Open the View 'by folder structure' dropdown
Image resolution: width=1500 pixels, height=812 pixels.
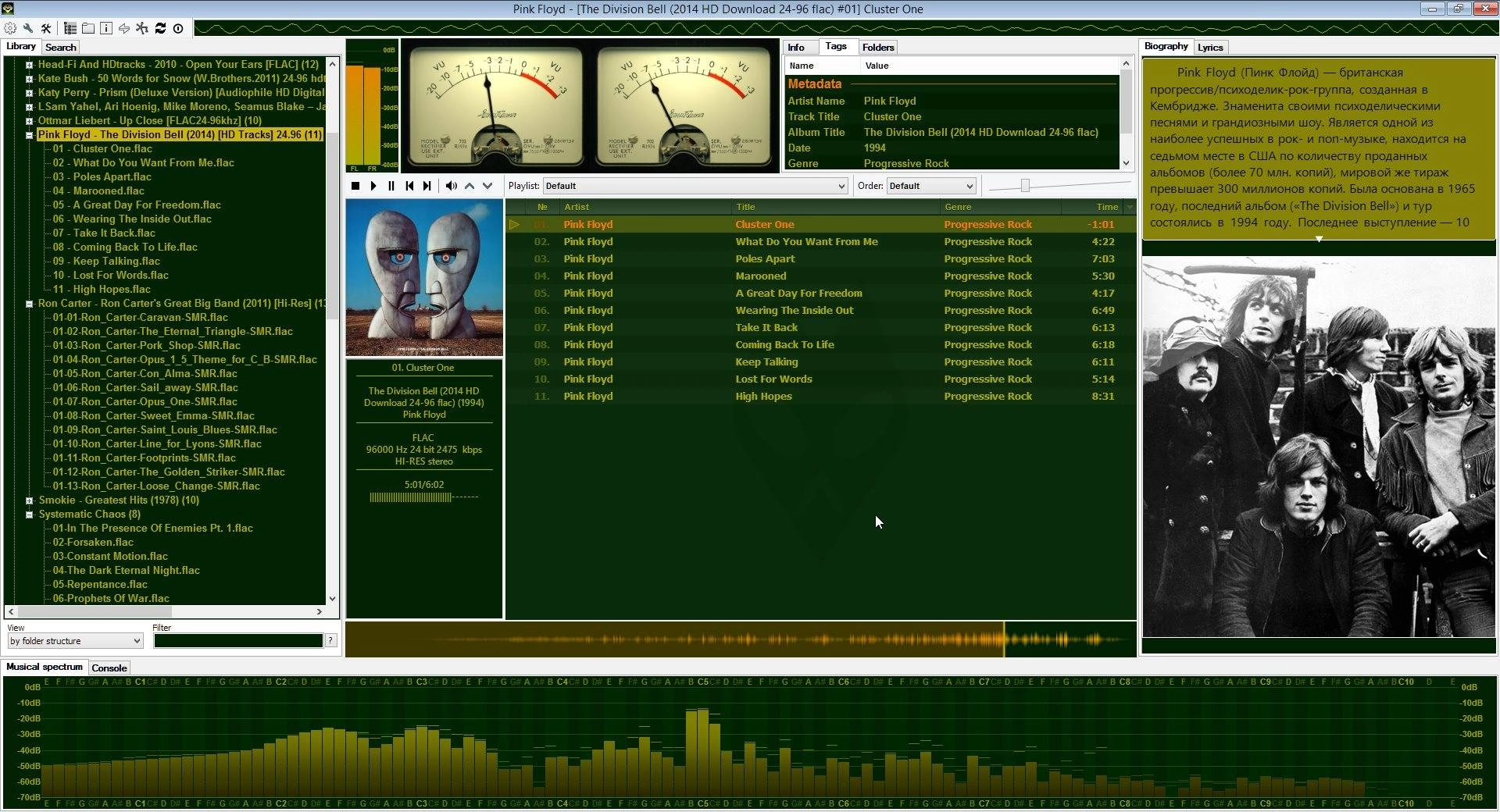coord(75,641)
